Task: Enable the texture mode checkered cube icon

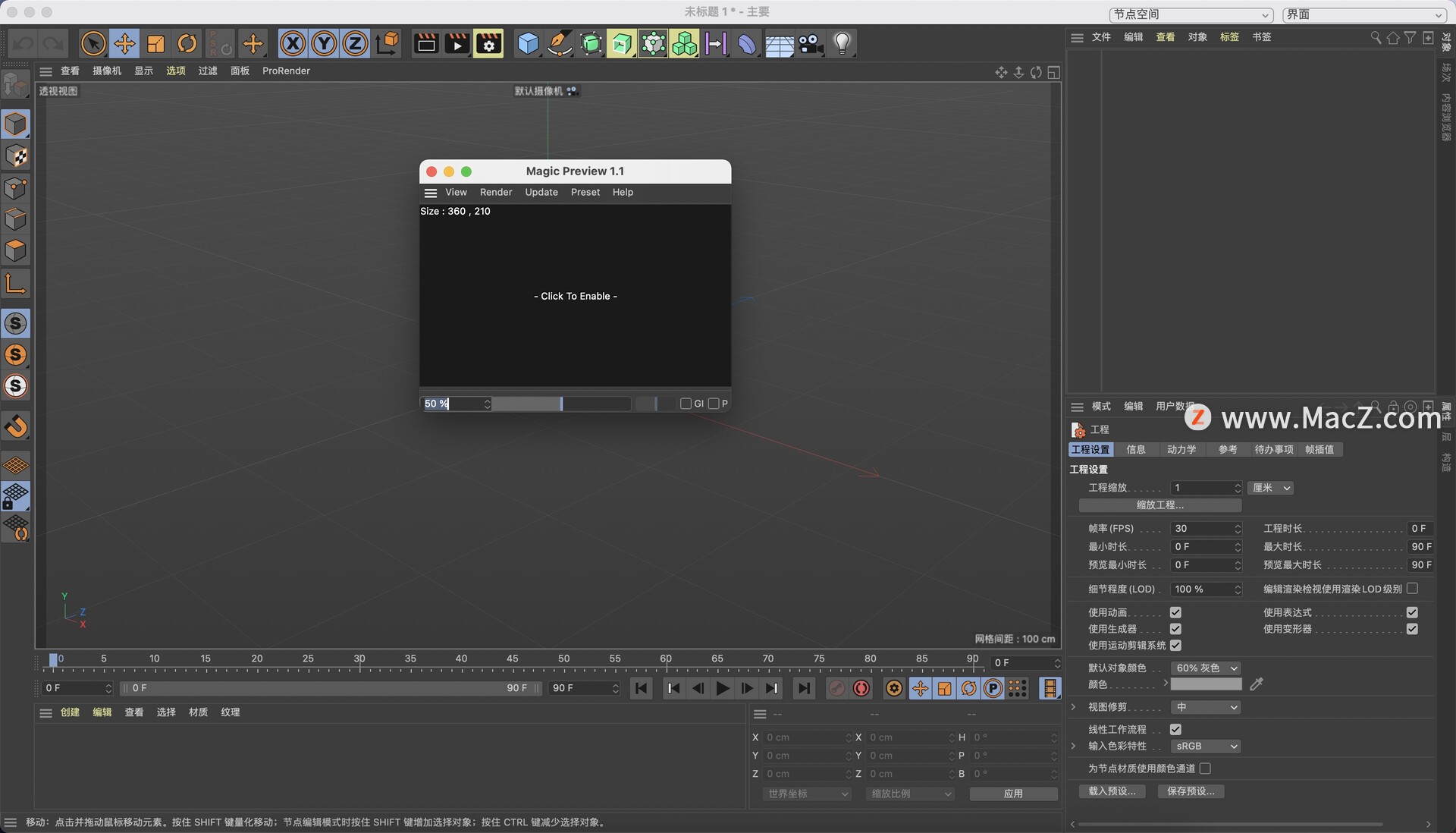Action: point(16,156)
